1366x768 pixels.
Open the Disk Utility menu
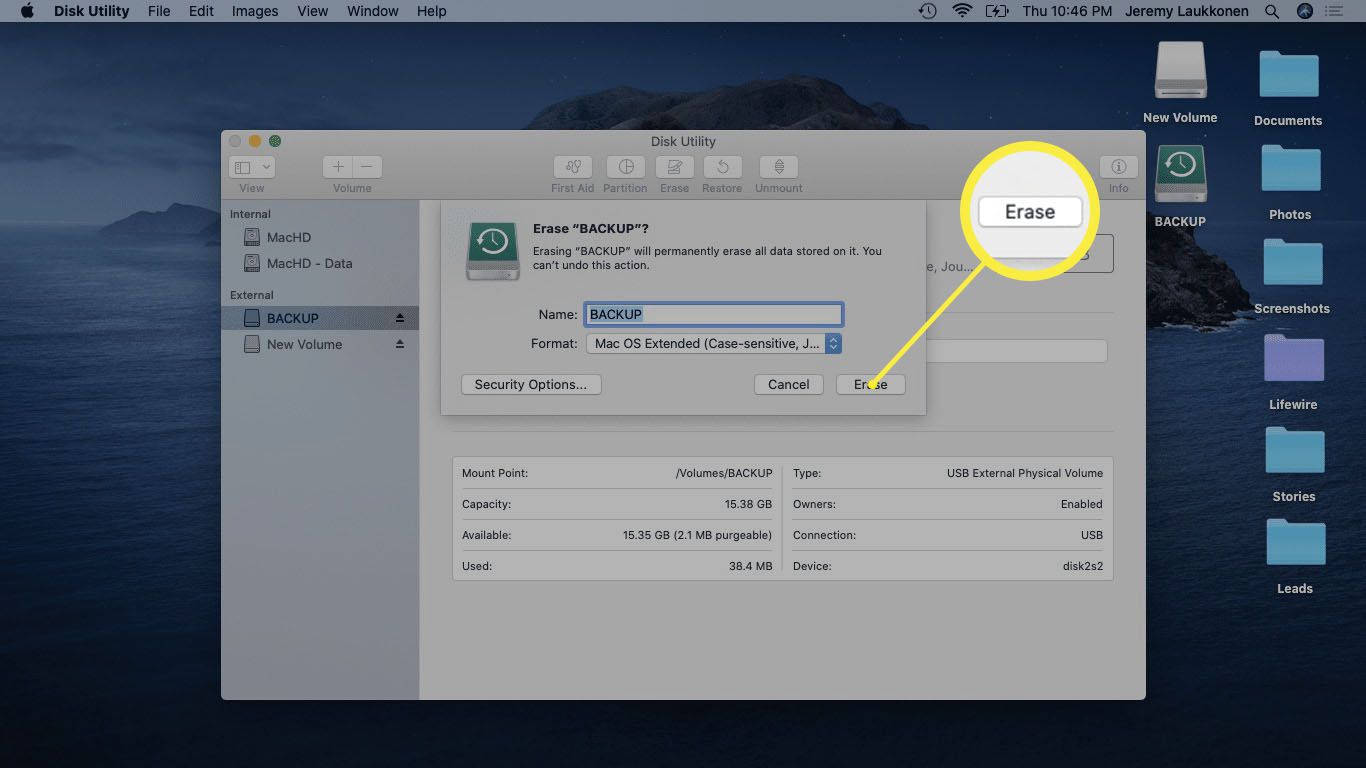pyautogui.click(x=91, y=11)
